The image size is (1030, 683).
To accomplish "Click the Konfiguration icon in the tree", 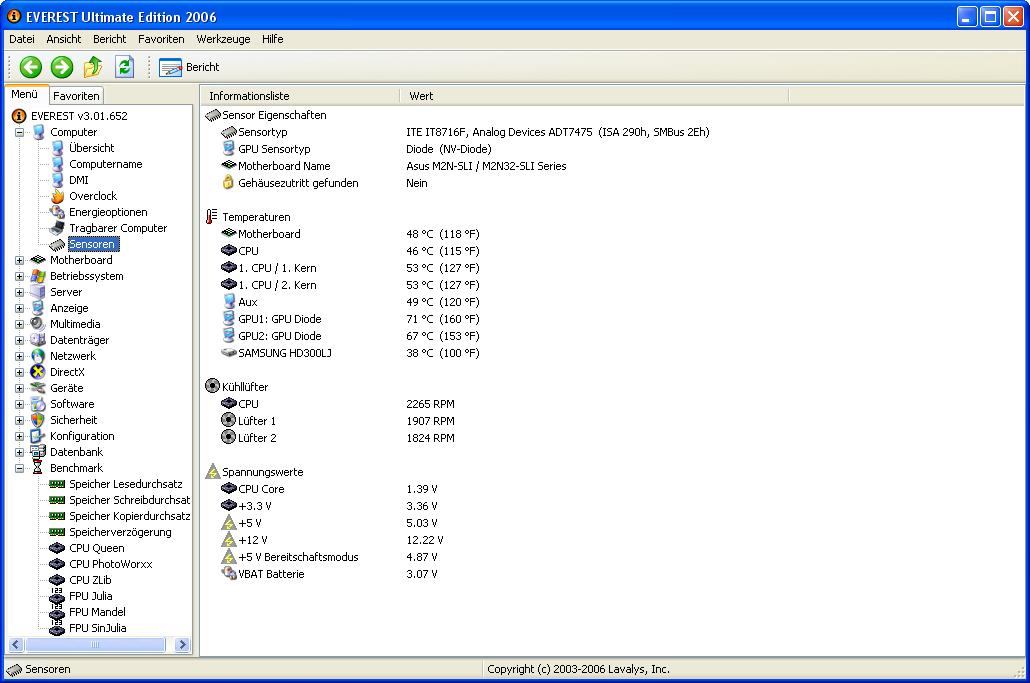I will tap(38, 436).
